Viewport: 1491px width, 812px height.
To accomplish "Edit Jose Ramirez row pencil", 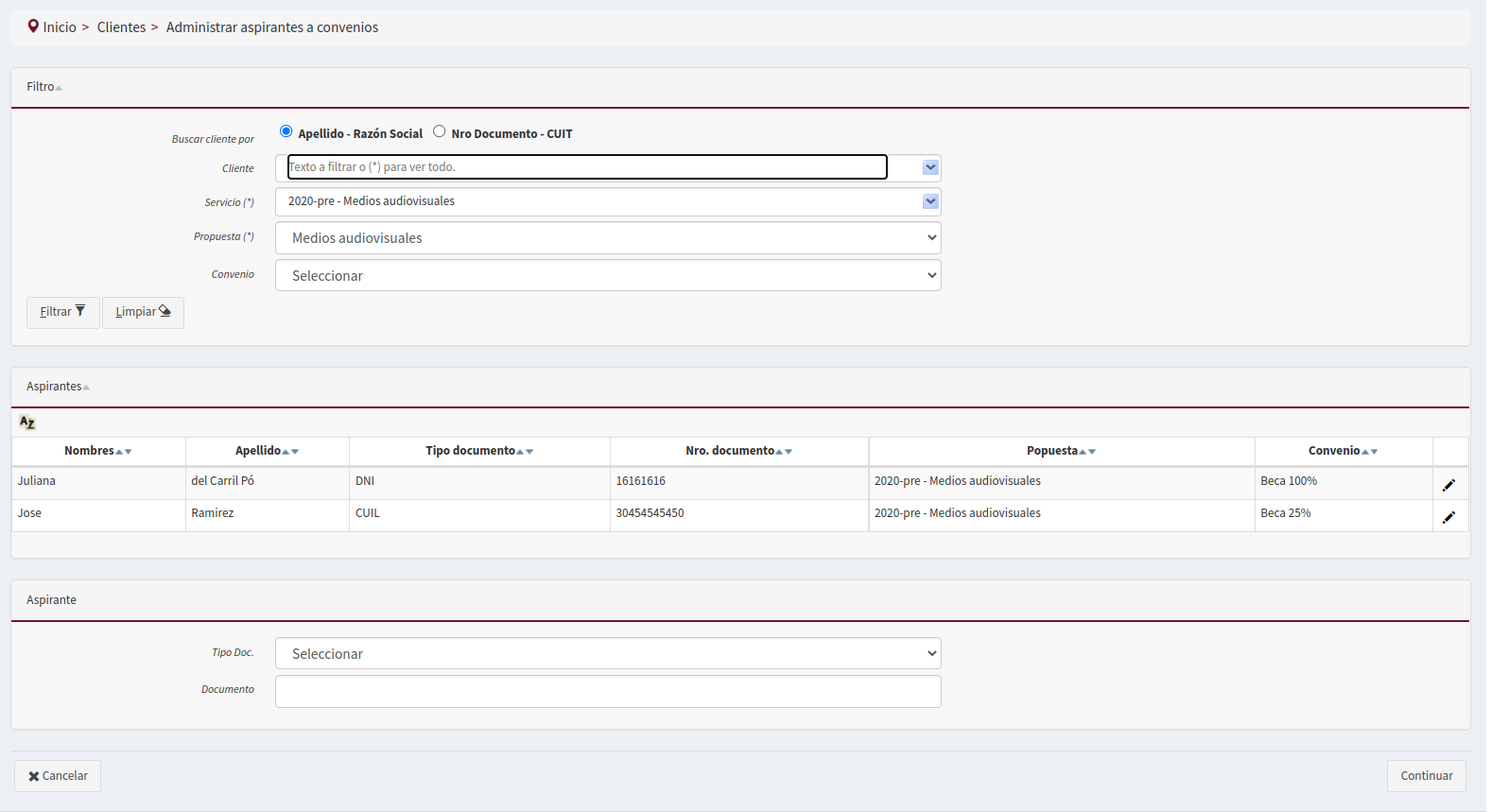I will (x=1448, y=517).
